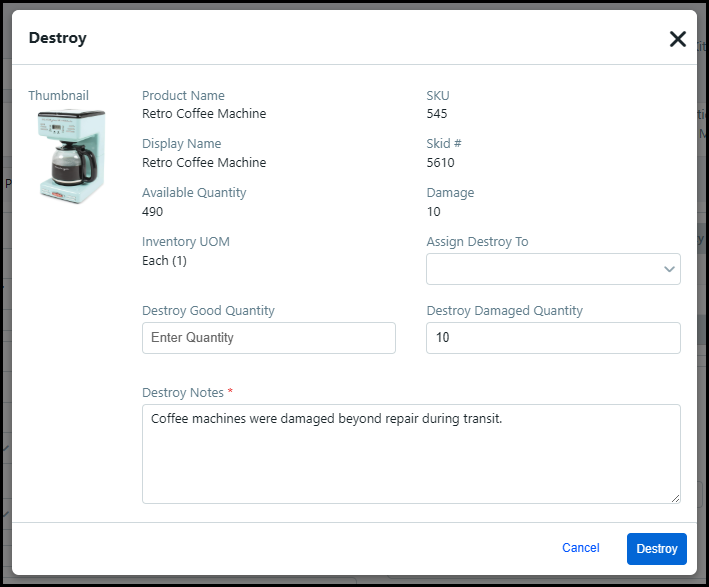Click the Destroy Notes label

(x=186, y=392)
